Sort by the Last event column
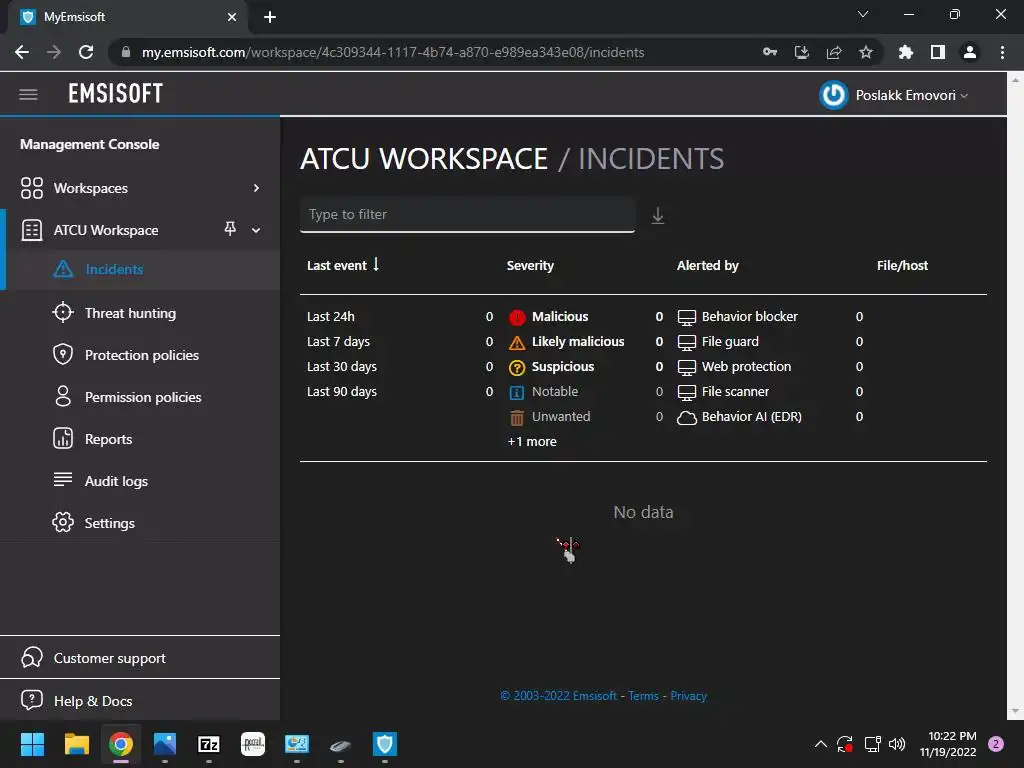1024x768 pixels. pyautogui.click(x=343, y=265)
